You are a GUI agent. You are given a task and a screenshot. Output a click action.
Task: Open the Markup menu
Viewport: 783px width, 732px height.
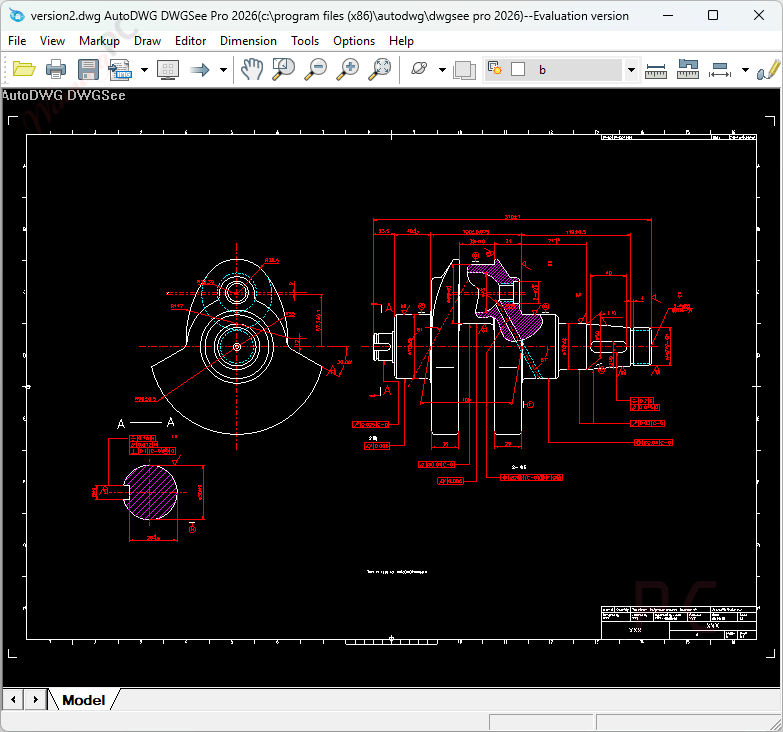(x=99, y=41)
